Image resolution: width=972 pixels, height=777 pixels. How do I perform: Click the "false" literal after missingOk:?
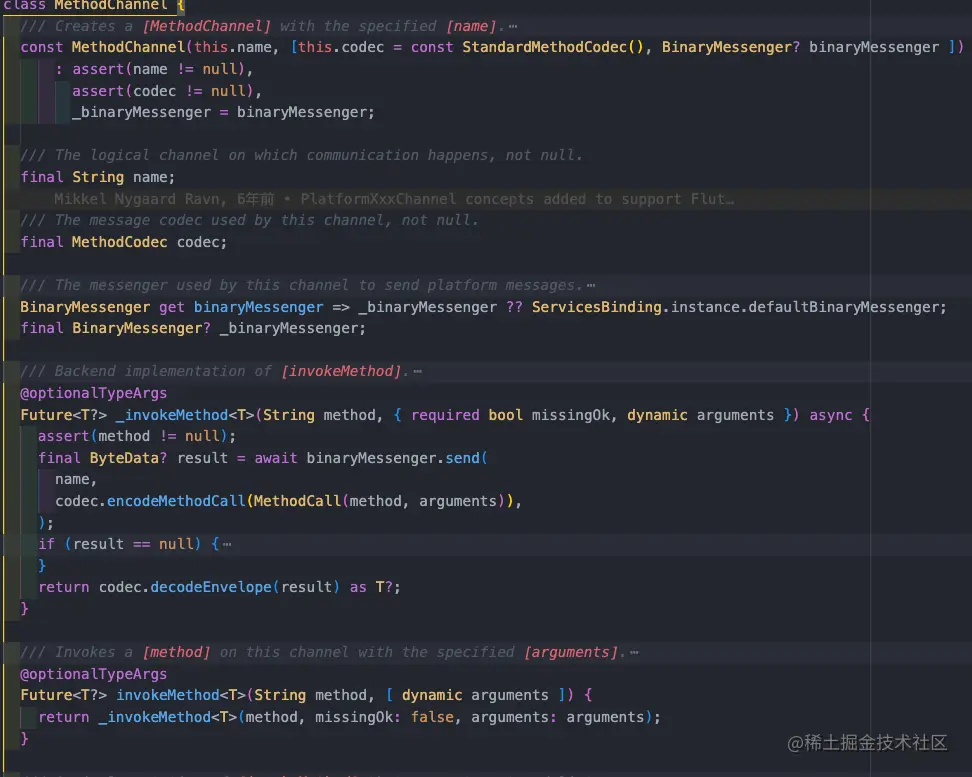point(432,717)
